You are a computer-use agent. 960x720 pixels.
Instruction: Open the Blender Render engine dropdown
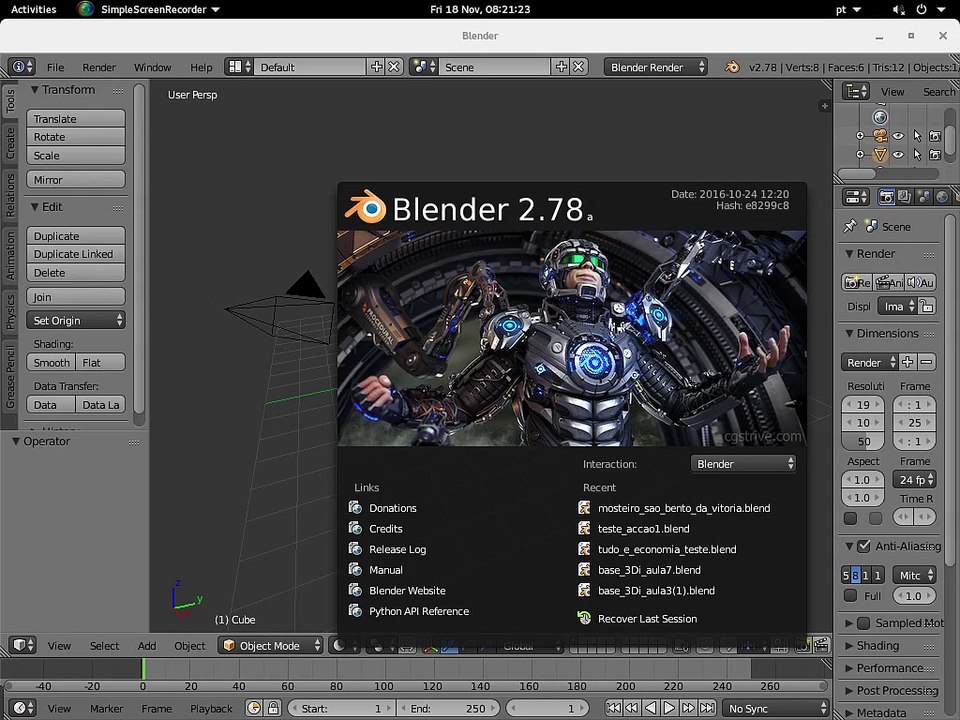click(656, 67)
